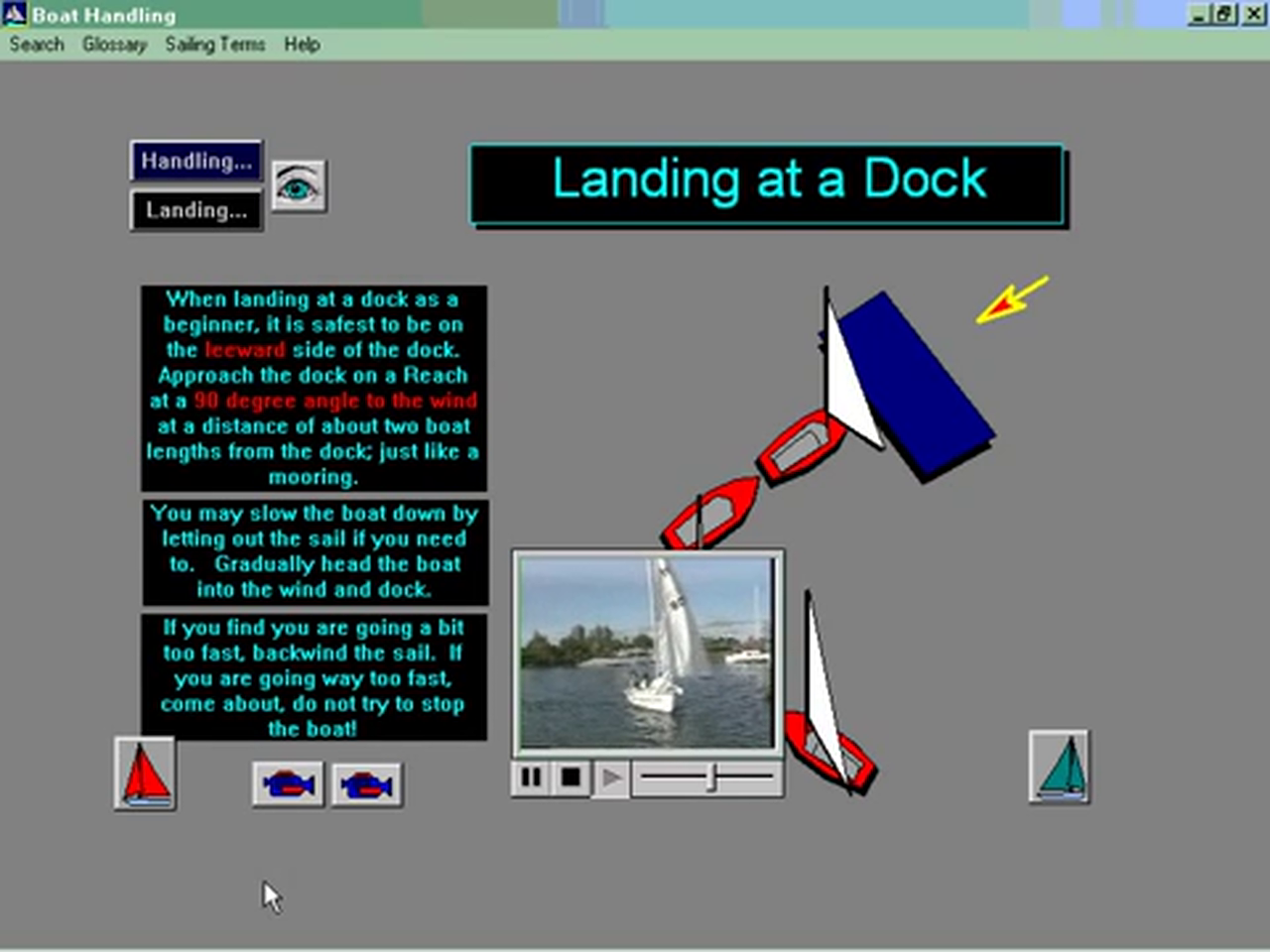Click the teal sailboat icon
This screenshot has height=952, width=1270.
pyautogui.click(x=1059, y=767)
